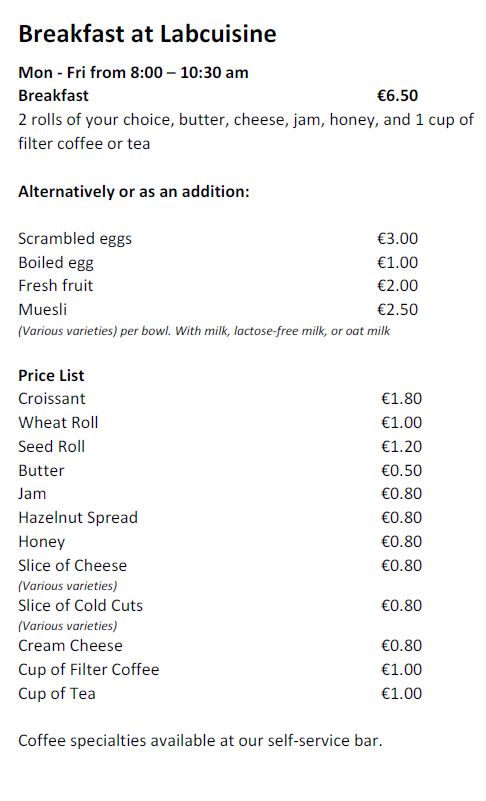Click the €6.50 breakfast price
Image resolution: width=486 pixels, height=801 pixels.
coord(398,96)
